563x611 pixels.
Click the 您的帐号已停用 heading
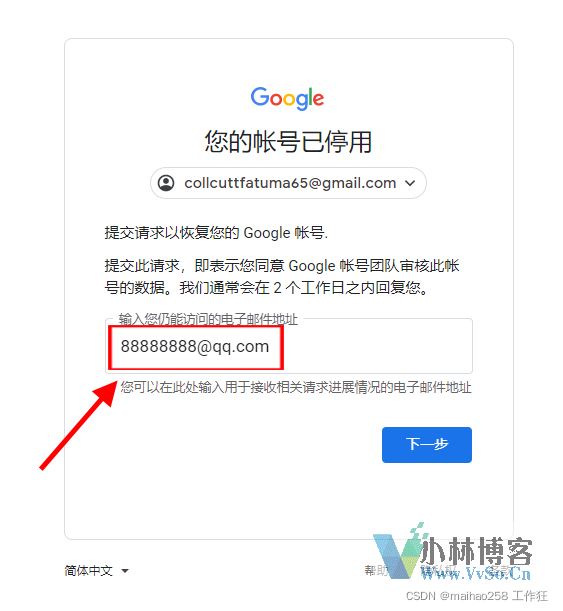tap(288, 142)
